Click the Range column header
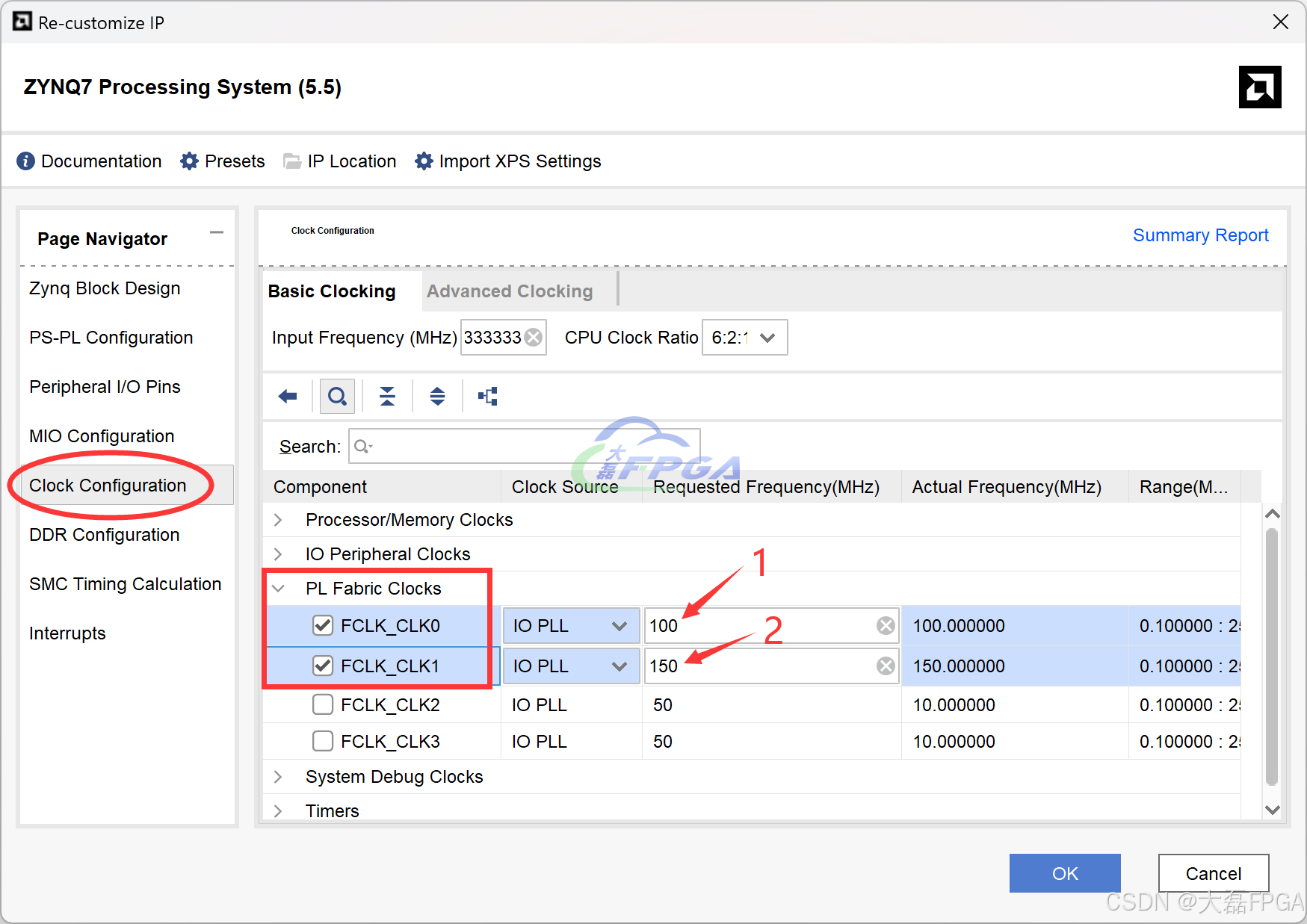The image size is (1307, 924). 1185,487
